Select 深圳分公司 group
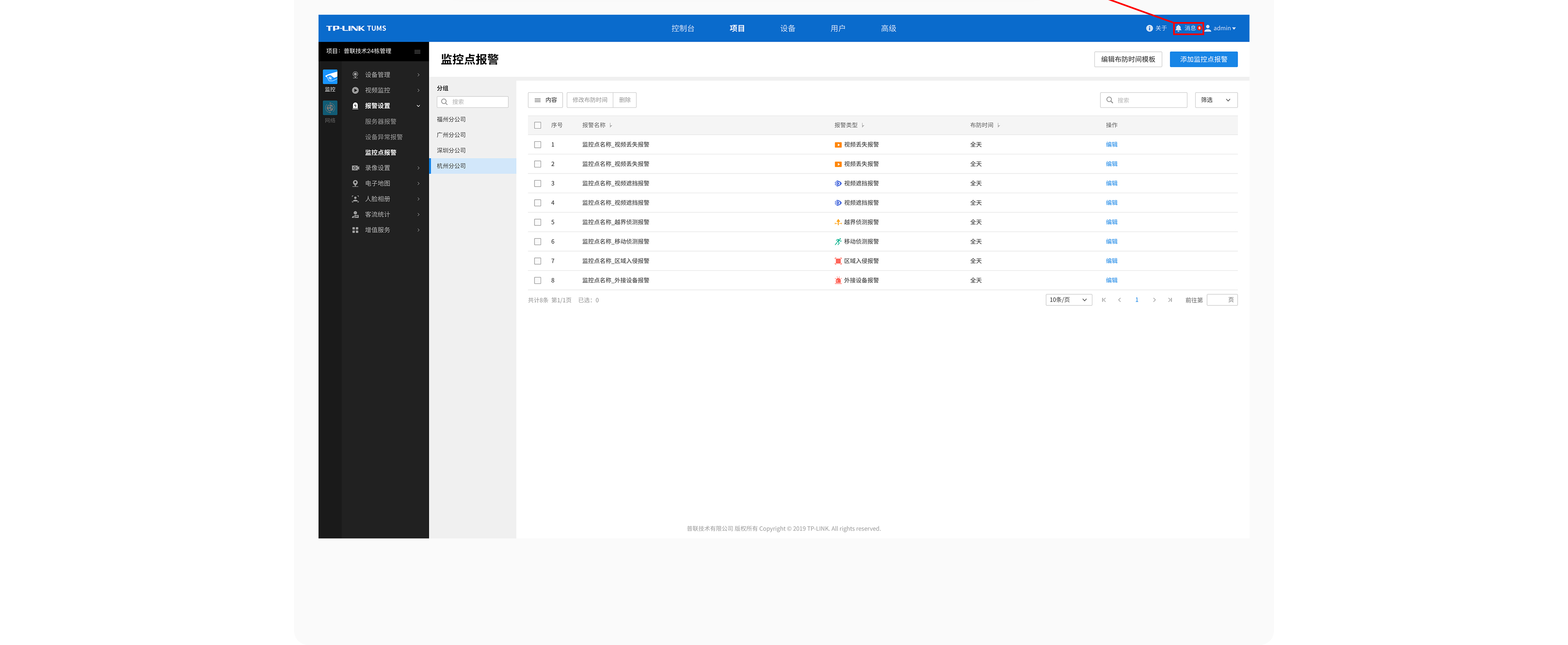Image resolution: width=1568 pixels, height=645 pixels. (x=451, y=150)
